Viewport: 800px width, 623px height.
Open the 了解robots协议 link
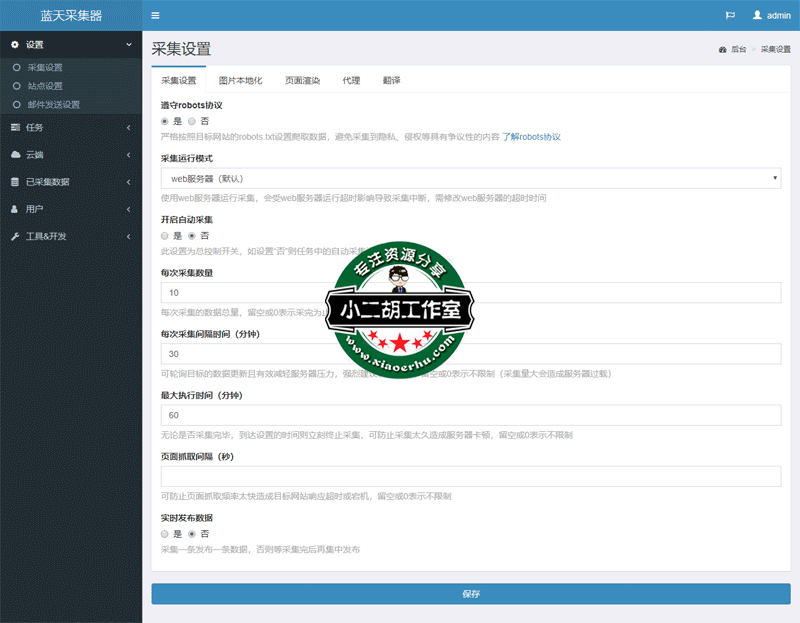click(531, 136)
